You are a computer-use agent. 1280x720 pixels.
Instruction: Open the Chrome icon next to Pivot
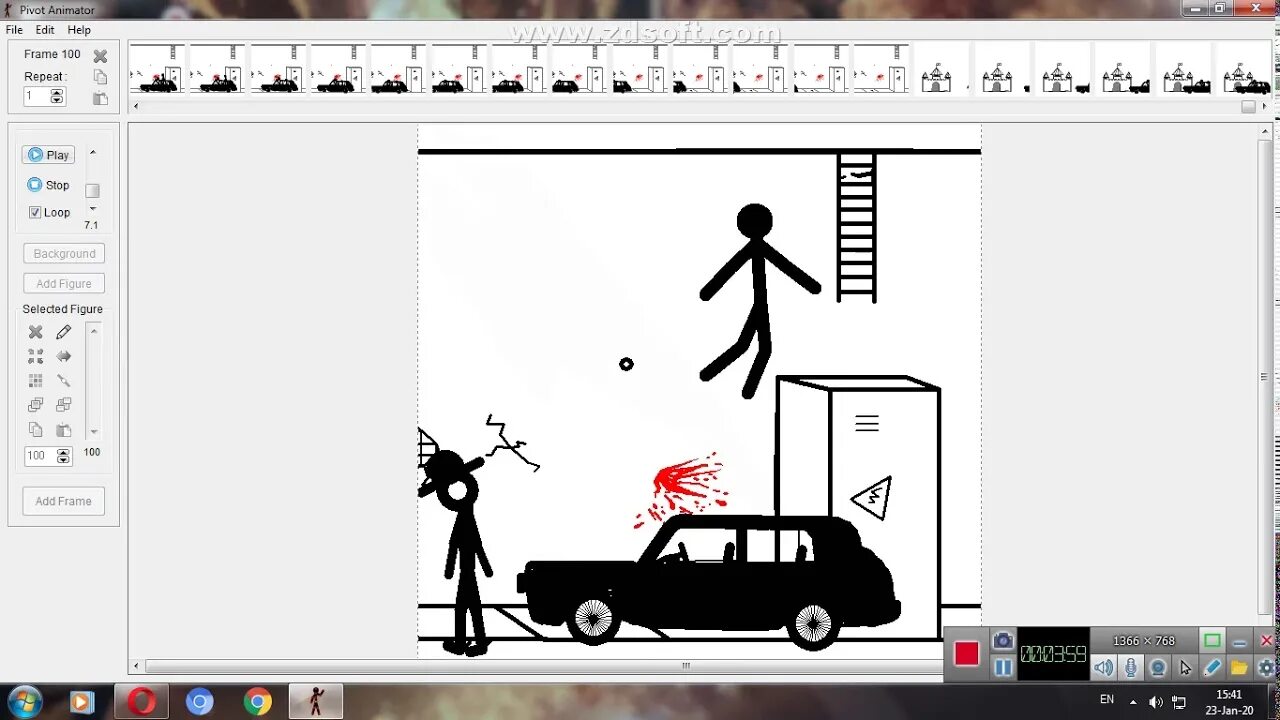point(258,702)
